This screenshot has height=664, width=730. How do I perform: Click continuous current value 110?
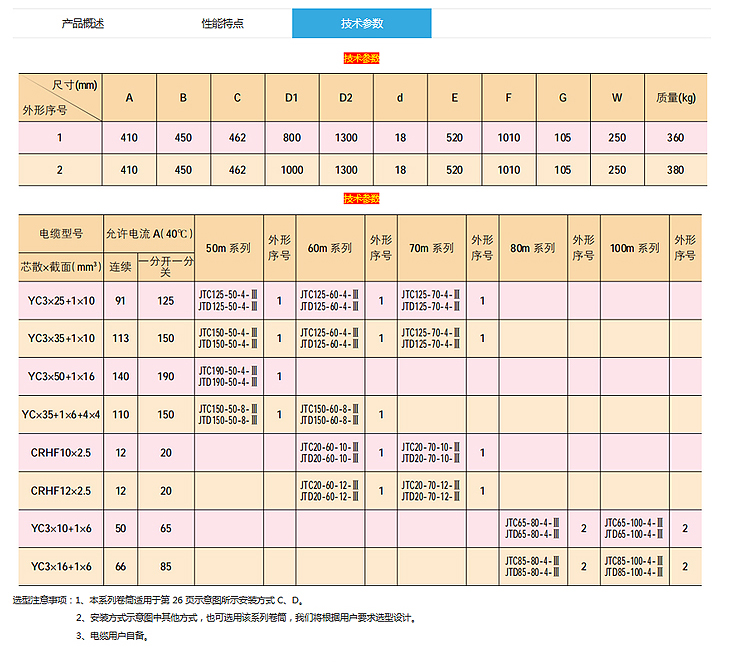click(121, 414)
